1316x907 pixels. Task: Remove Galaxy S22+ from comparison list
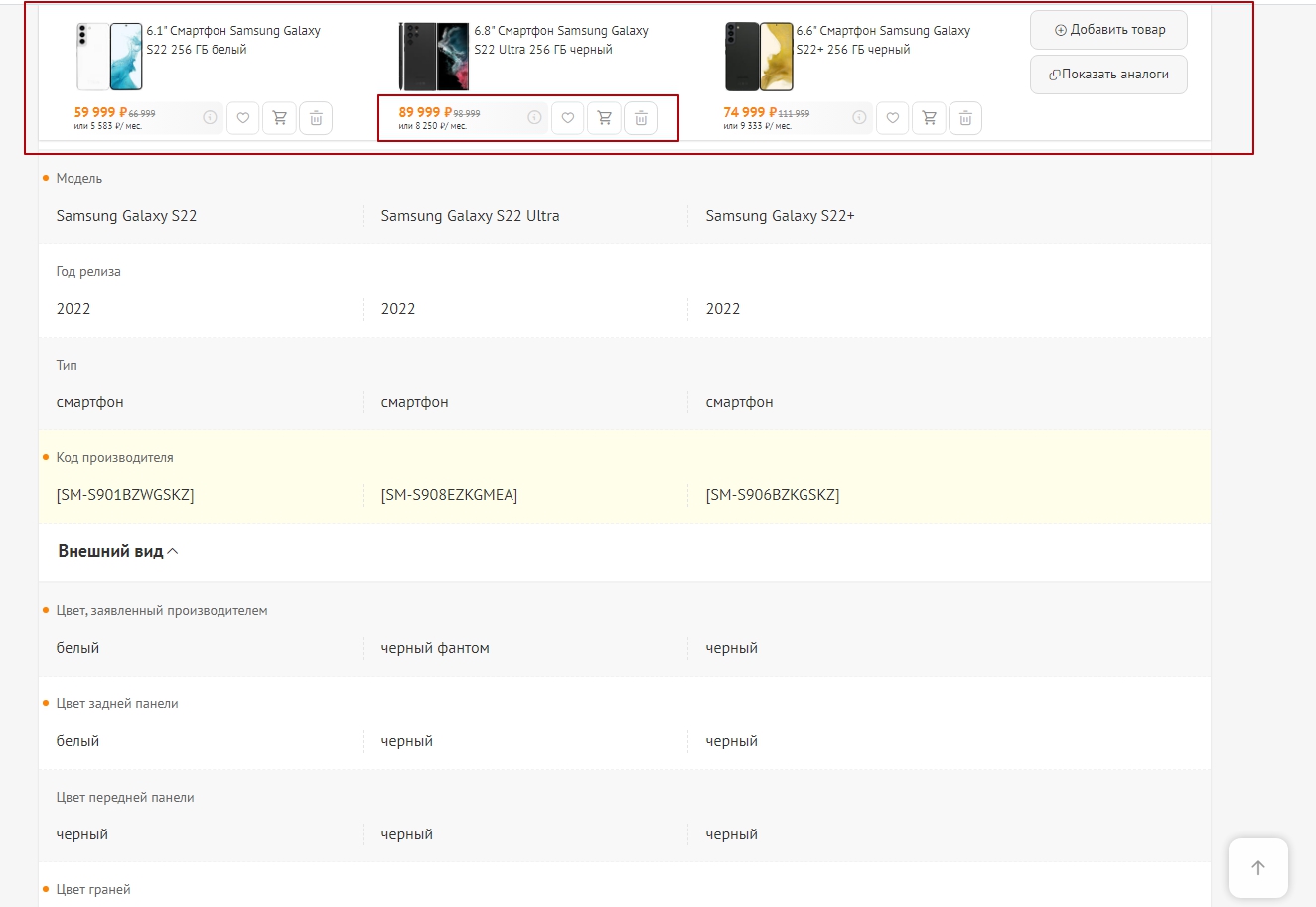click(965, 118)
